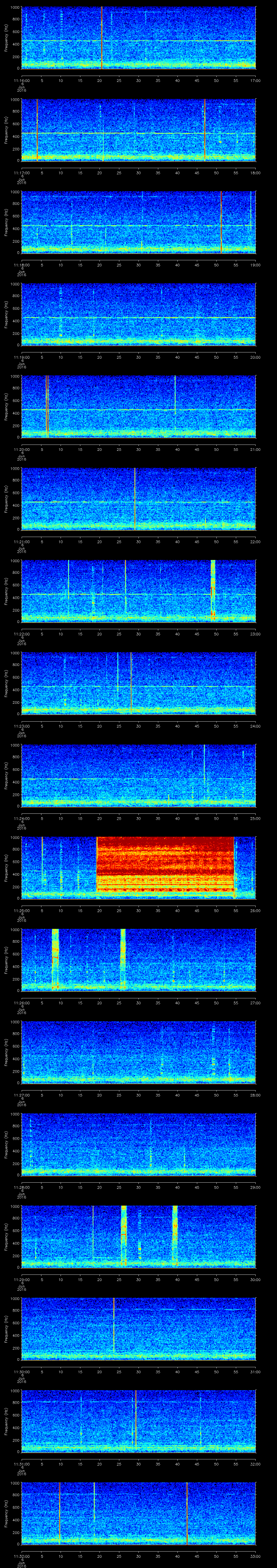Viewport: 277px width, 1568px height.
Task: Click the 20:00 end time label
Action: [255, 357]
